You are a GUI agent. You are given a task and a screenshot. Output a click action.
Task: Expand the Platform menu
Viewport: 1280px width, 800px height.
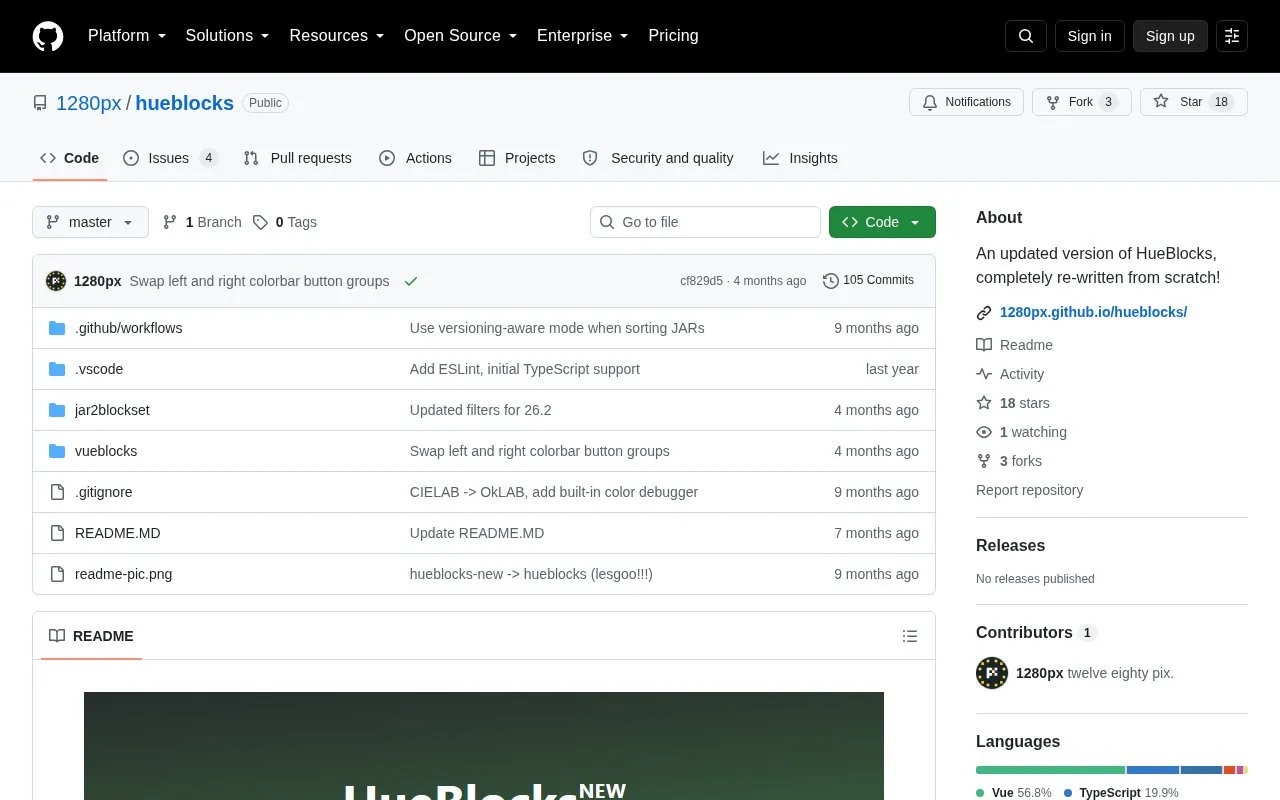pos(127,36)
